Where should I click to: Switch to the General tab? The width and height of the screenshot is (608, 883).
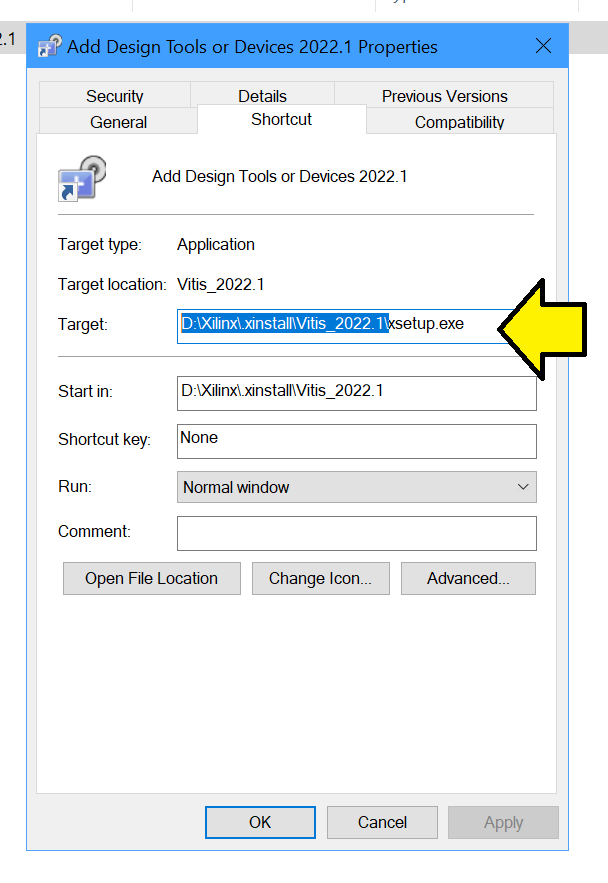[x=118, y=121]
